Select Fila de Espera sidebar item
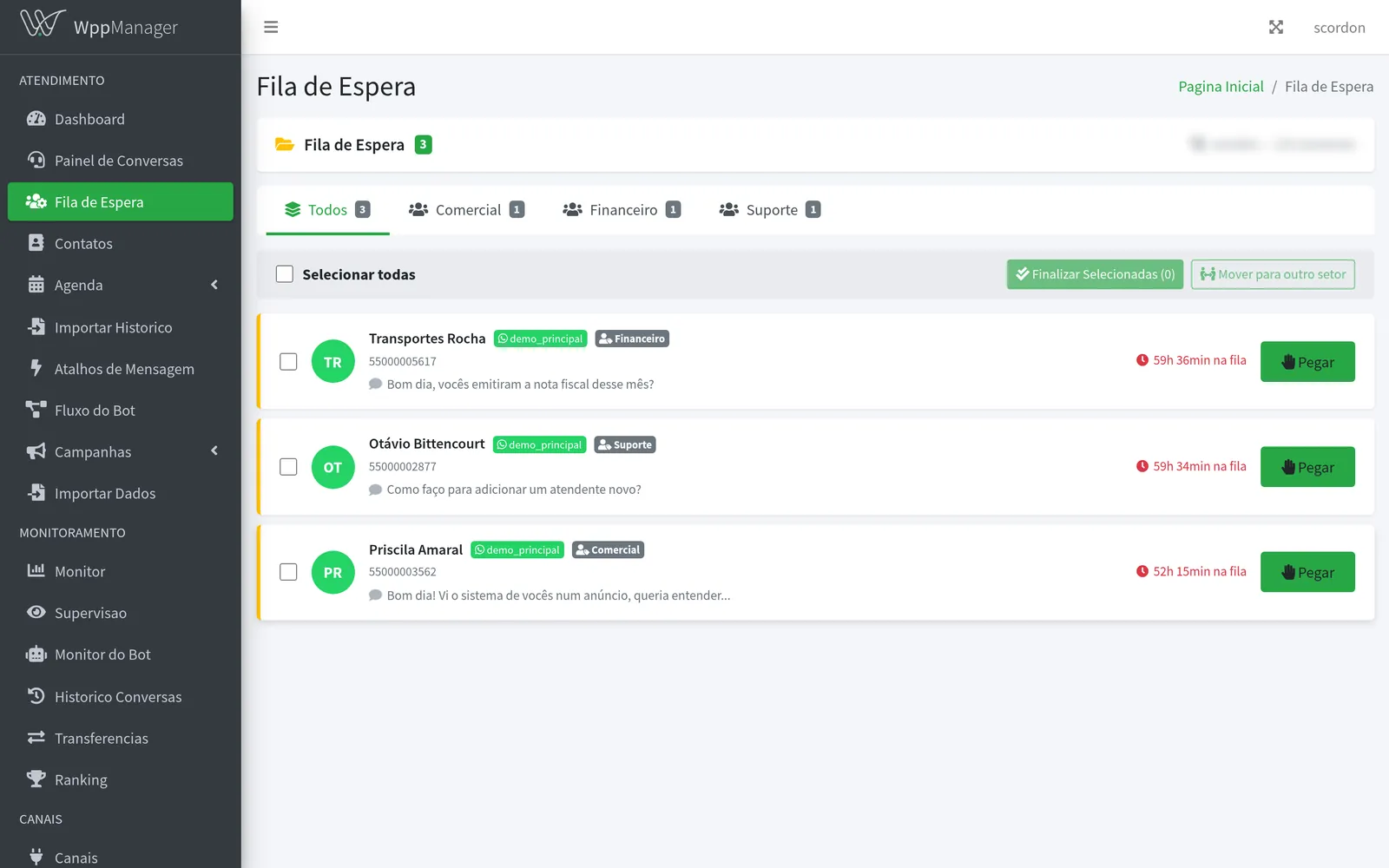This screenshot has width=1389, height=868. pyautogui.click(x=121, y=201)
